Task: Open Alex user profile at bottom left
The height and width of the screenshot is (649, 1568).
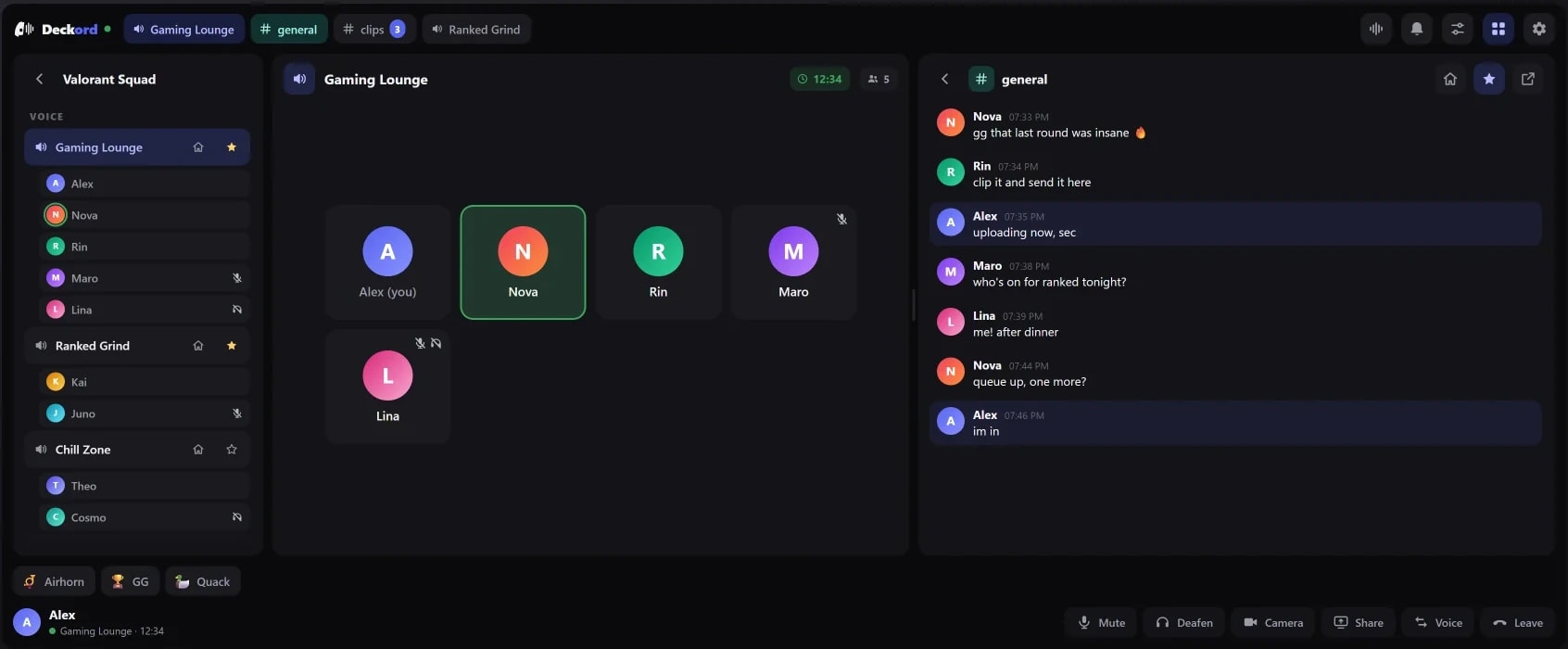Action: point(89,622)
